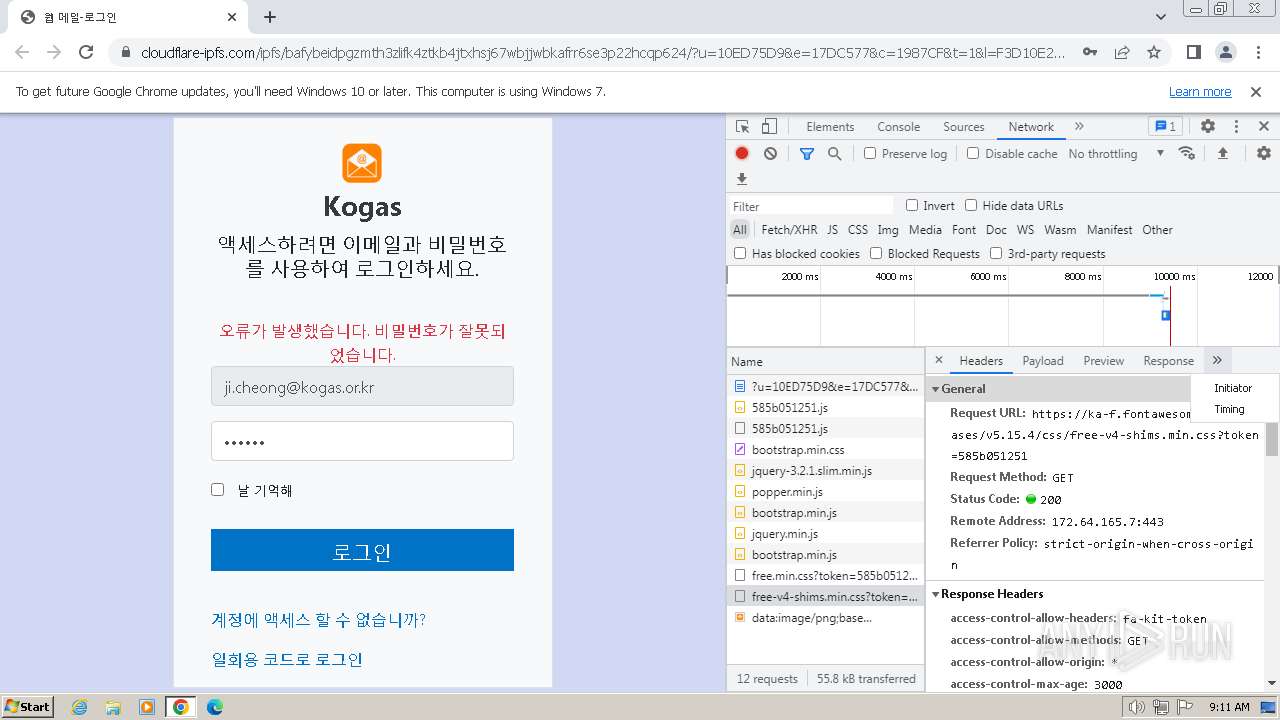Stop recording the network log
Image resolution: width=1280 pixels, height=720 pixels.
pyautogui.click(x=742, y=153)
